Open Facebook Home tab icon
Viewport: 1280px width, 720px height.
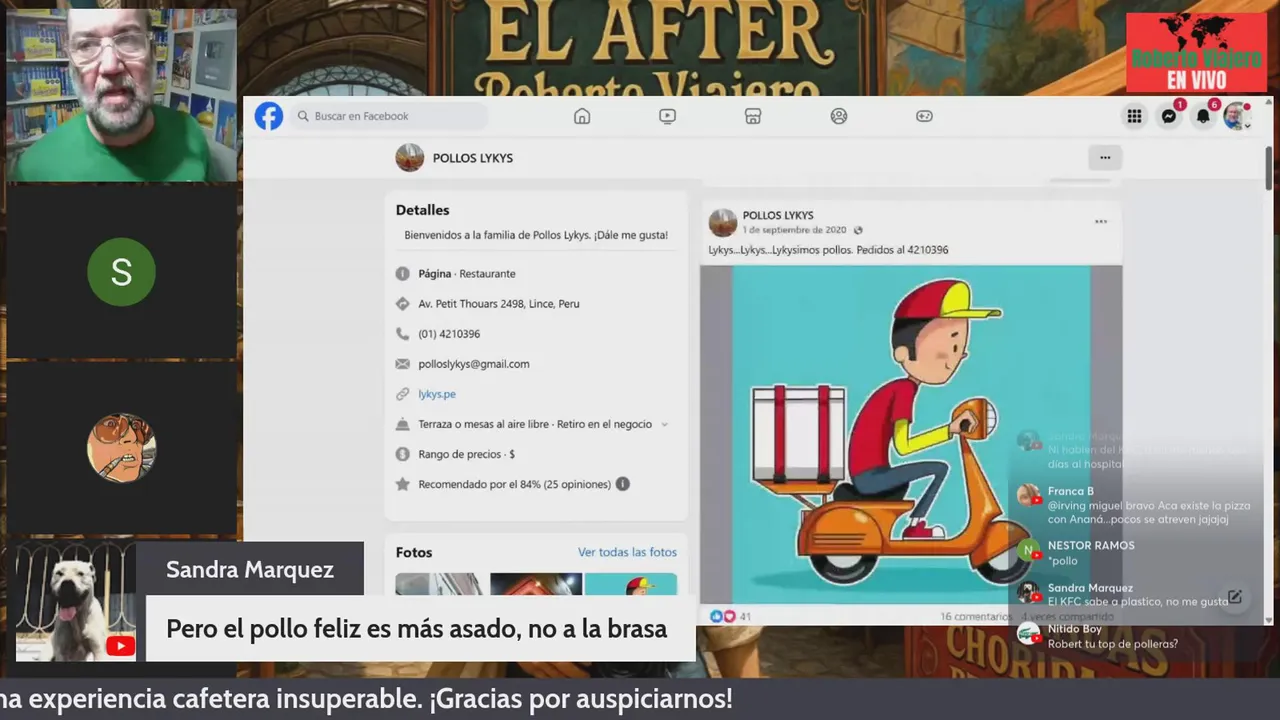click(582, 116)
